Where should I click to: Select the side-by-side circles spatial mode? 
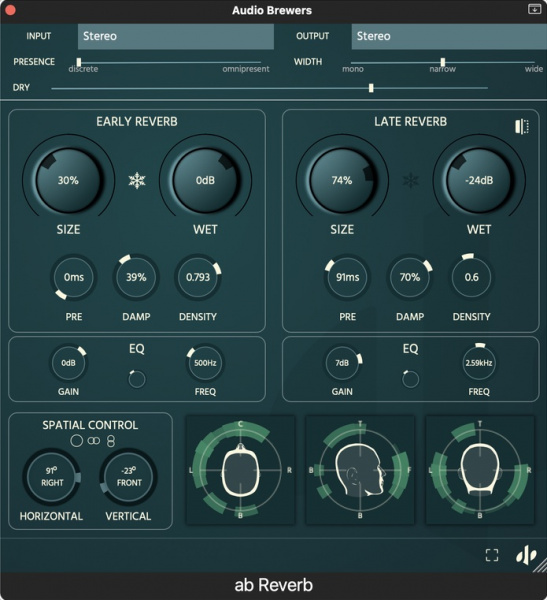[94, 441]
